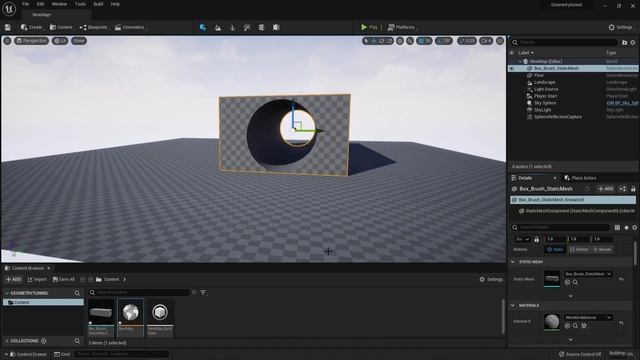Choose the Select object tool in the viewport toolbar

click(x=366, y=41)
